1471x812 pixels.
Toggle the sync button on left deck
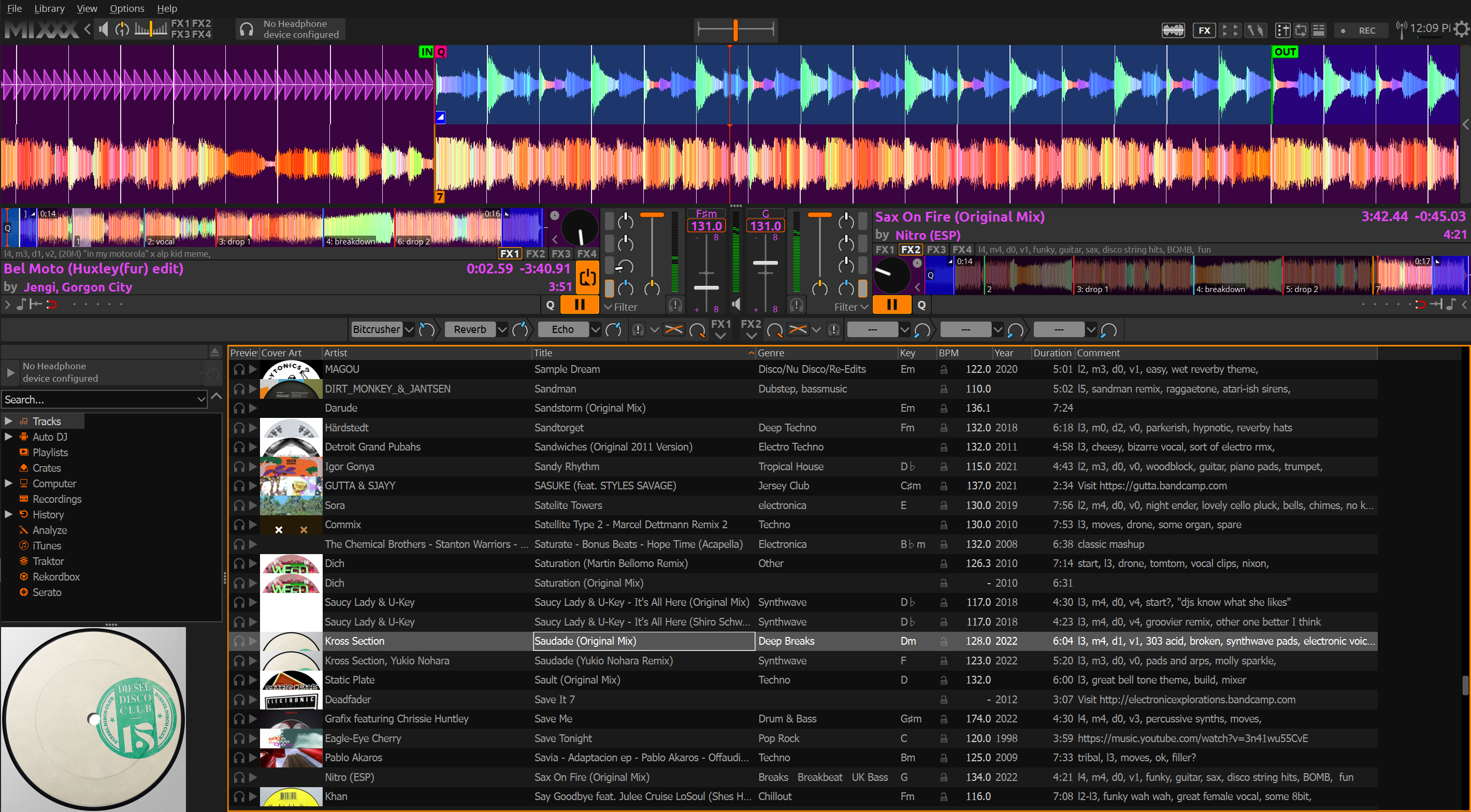tap(587, 278)
